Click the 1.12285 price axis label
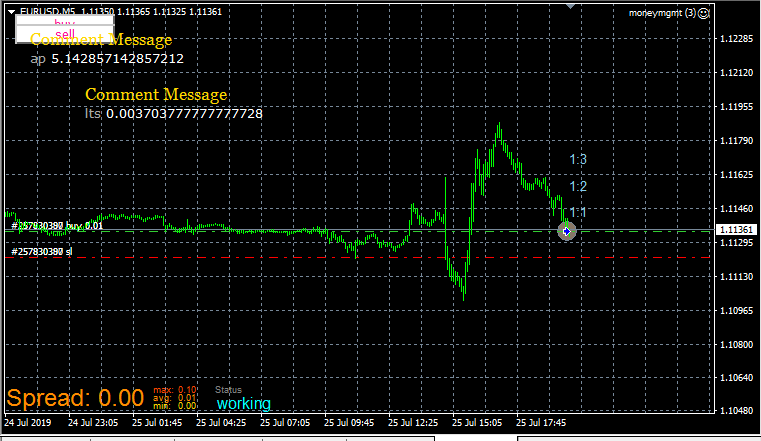Screen dimensions: 761x441 [736, 39]
